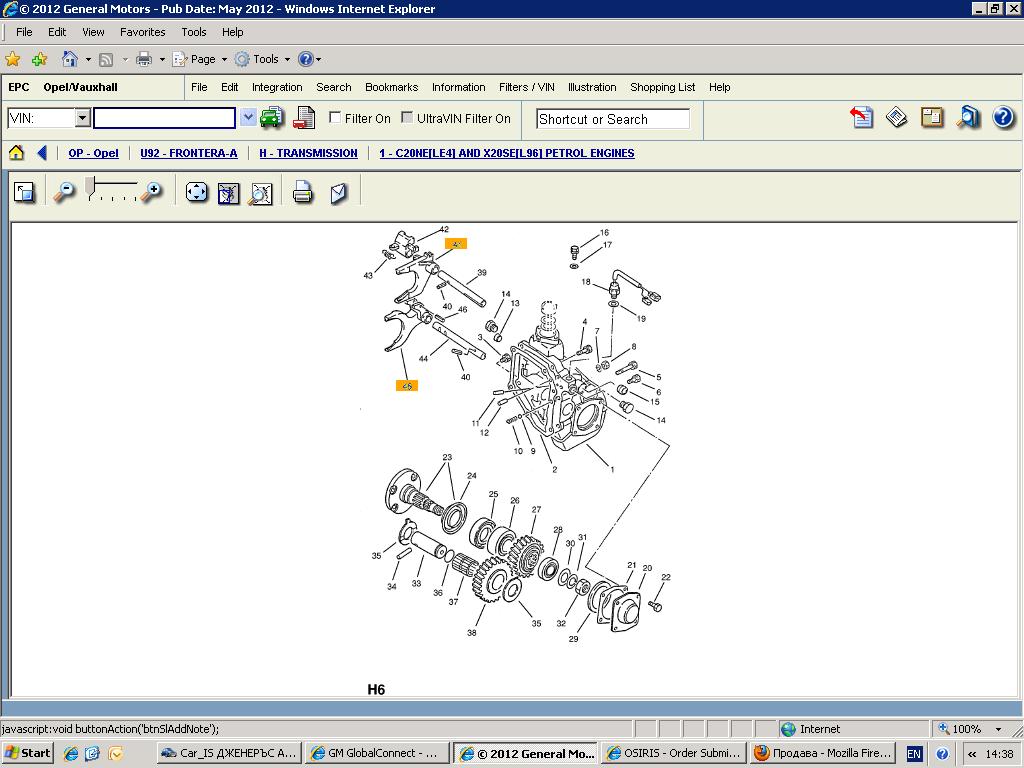This screenshot has height=768, width=1024.
Task: Select highlighted callout 41 on the diagram
Action: 456,244
